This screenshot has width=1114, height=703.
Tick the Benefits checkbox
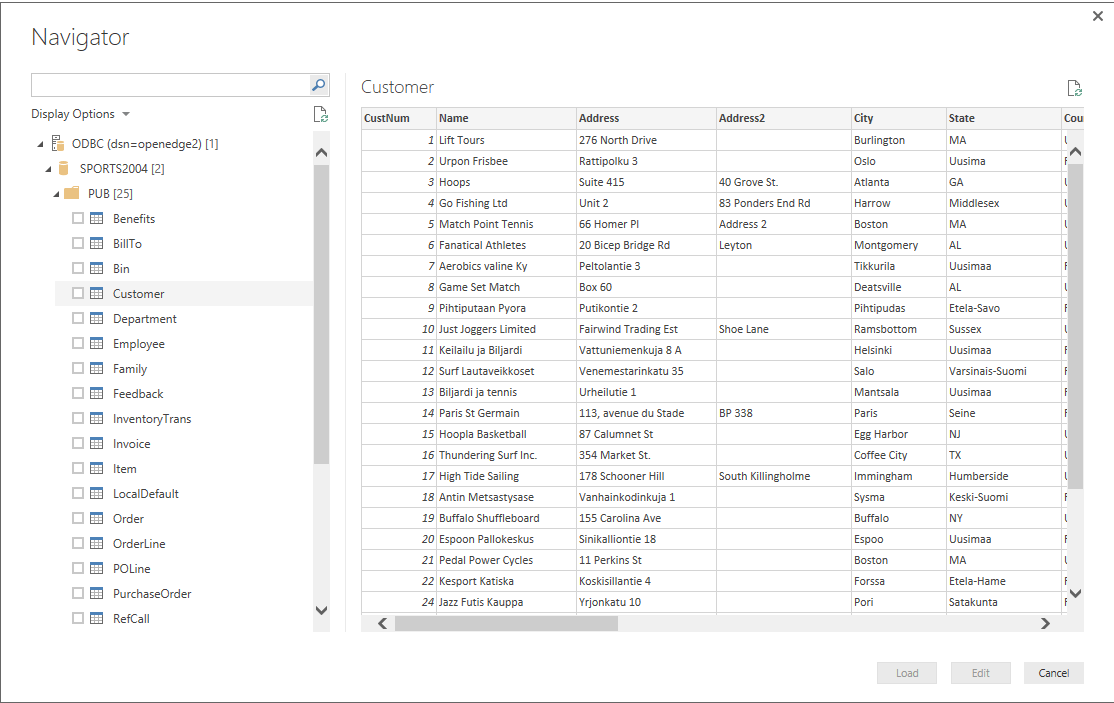(78, 219)
